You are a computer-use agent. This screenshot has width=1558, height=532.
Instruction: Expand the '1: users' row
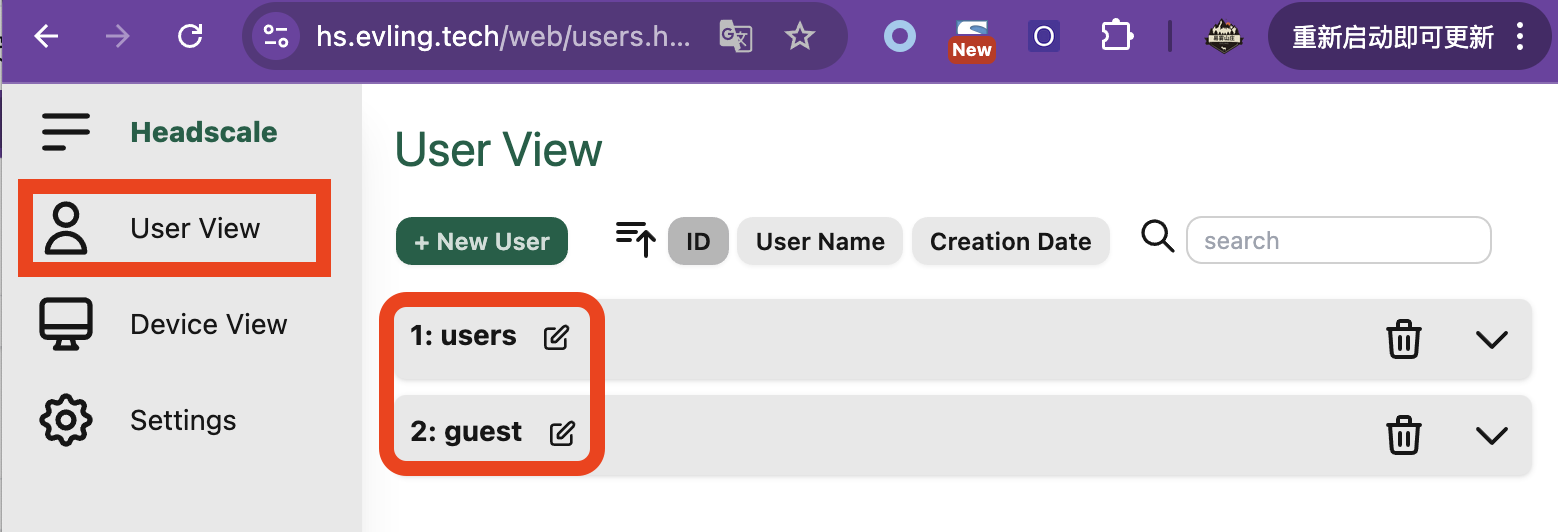point(1491,340)
